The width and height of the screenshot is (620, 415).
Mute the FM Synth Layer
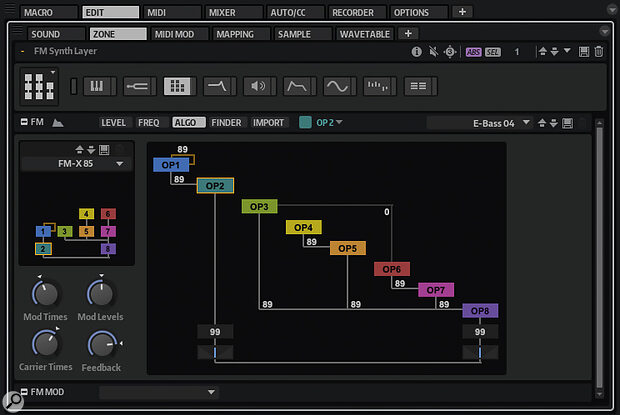coord(433,52)
